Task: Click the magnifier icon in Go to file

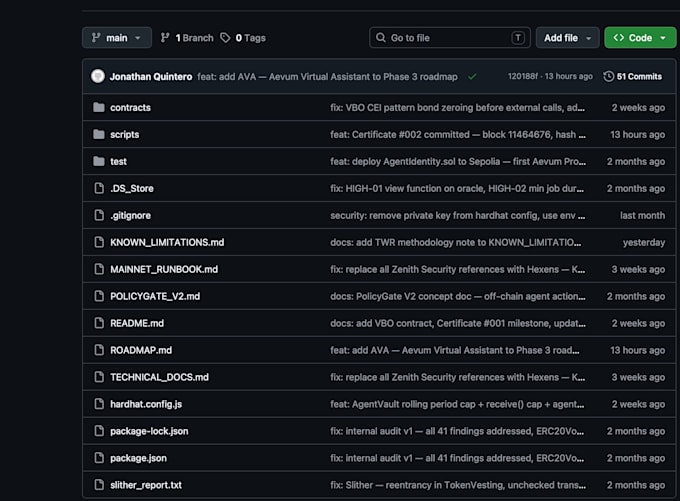Action: (381, 38)
